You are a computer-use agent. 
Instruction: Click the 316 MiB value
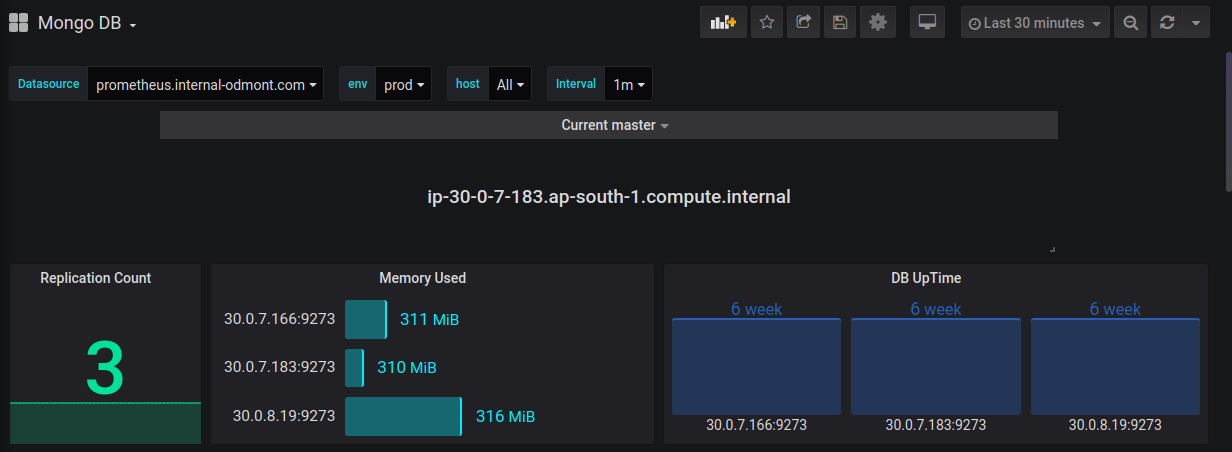pyautogui.click(x=505, y=416)
